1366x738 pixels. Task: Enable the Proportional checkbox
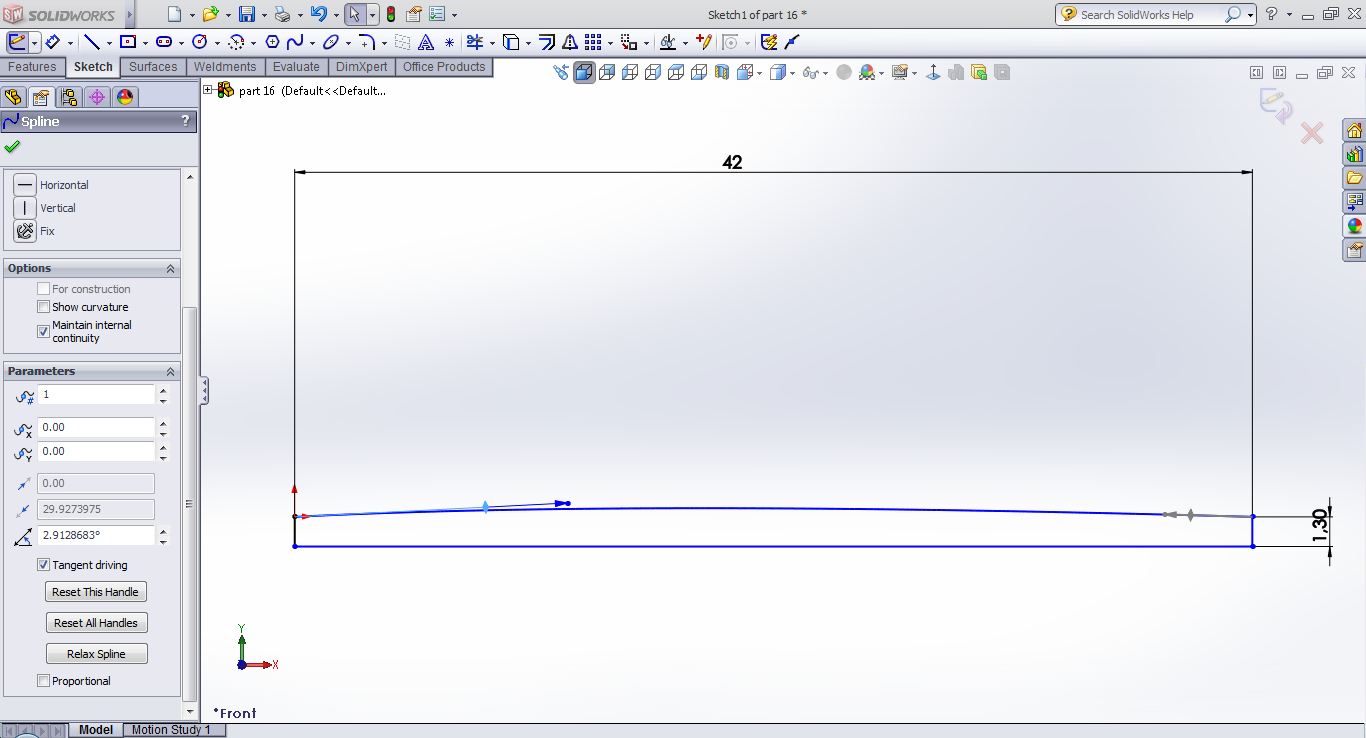point(43,681)
